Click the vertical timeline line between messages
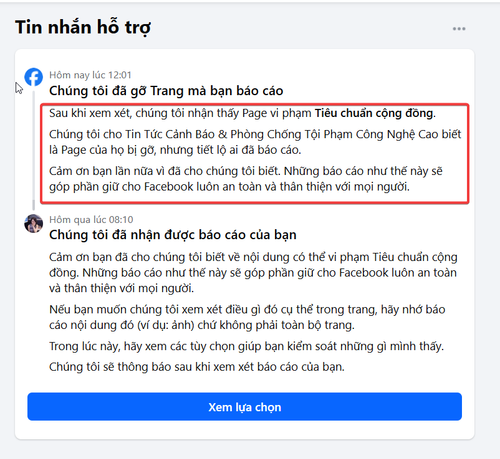Screen dimensions: 500x459 [x=34, y=148]
